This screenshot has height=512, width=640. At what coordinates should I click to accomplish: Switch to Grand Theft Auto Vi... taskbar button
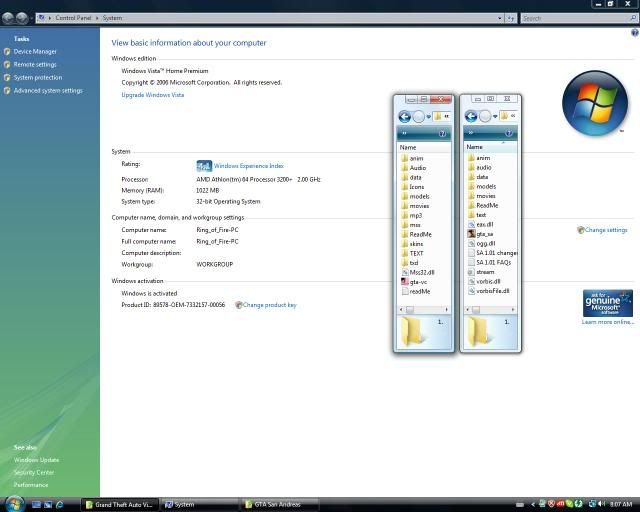pos(119,505)
